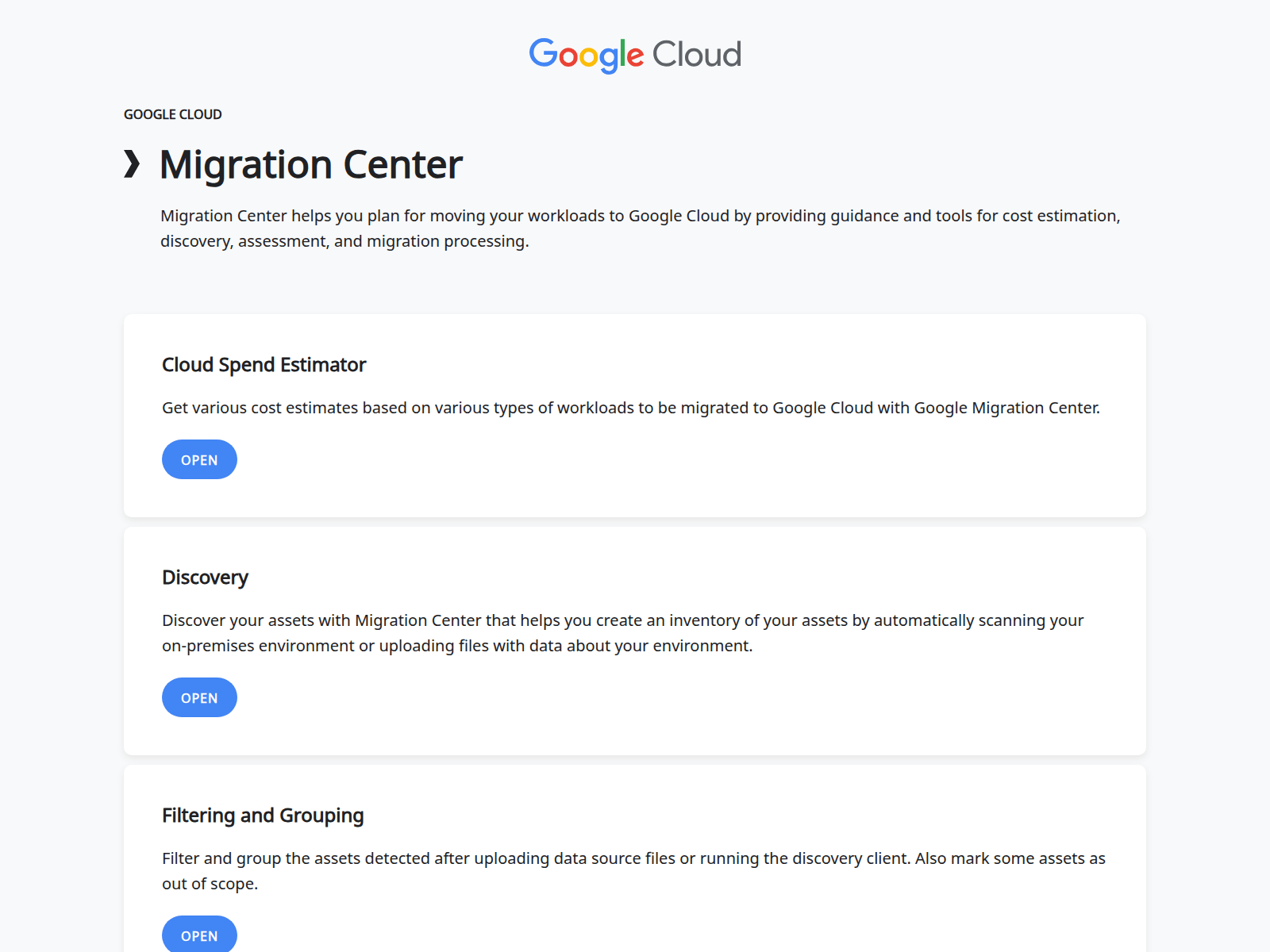Click empty space beside Discovery's OPEN button
This screenshot has width=1270, height=952.
click(635, 698)
